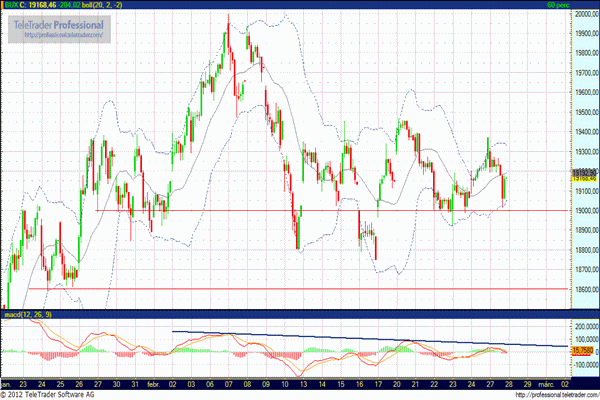Click date 16 on the time axis

coord(359,384)
